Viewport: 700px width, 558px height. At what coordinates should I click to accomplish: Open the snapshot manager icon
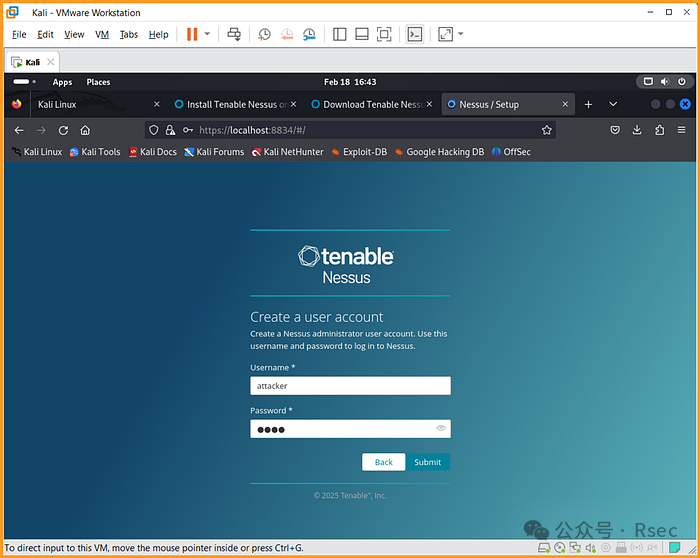click(309, 34)
